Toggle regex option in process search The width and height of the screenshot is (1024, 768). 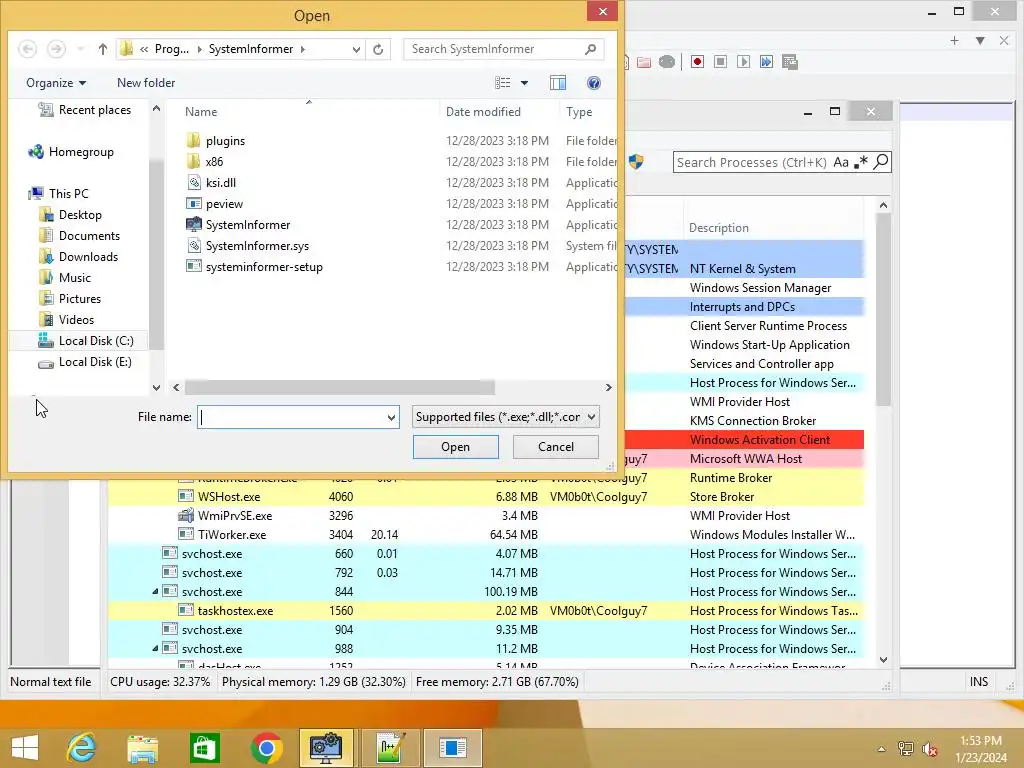861,162
